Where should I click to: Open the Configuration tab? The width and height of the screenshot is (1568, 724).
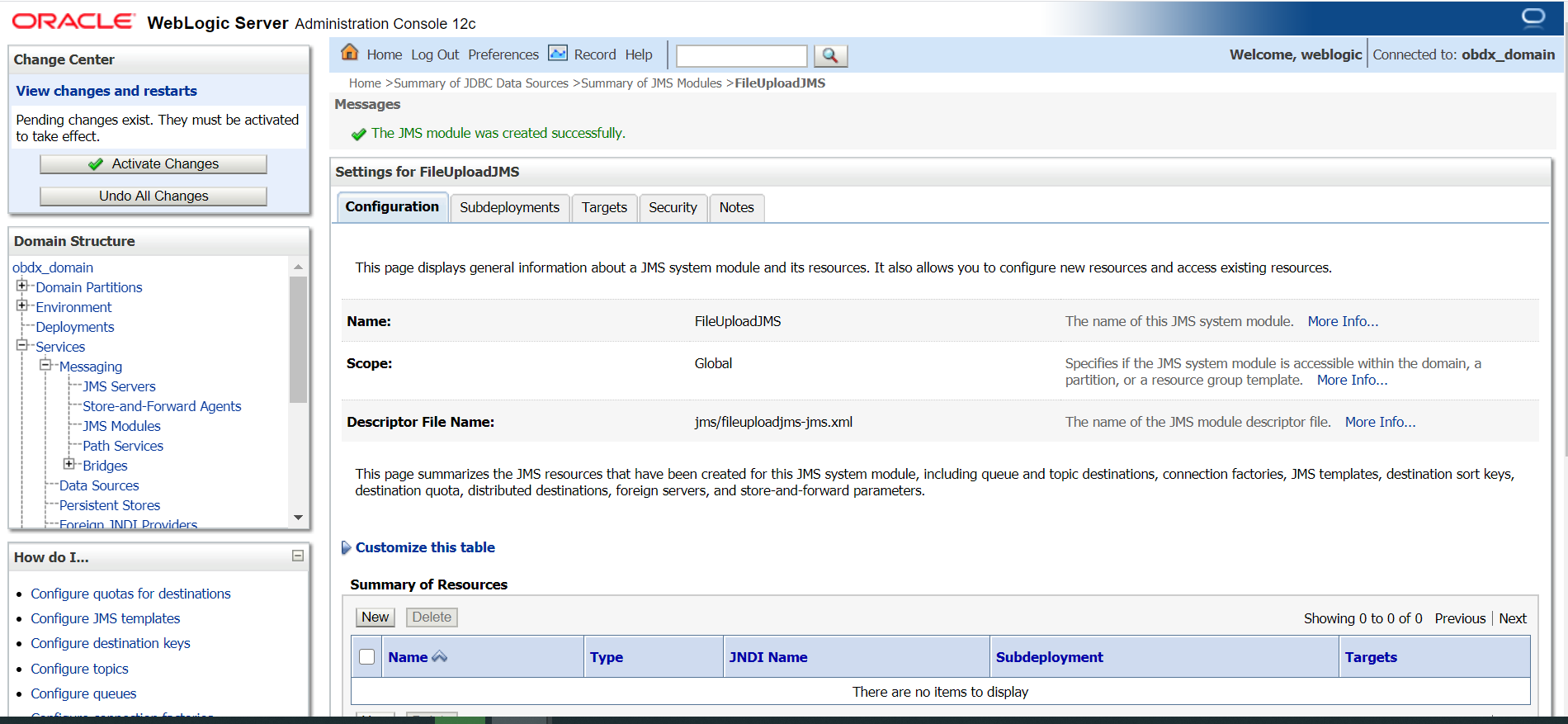392,206
